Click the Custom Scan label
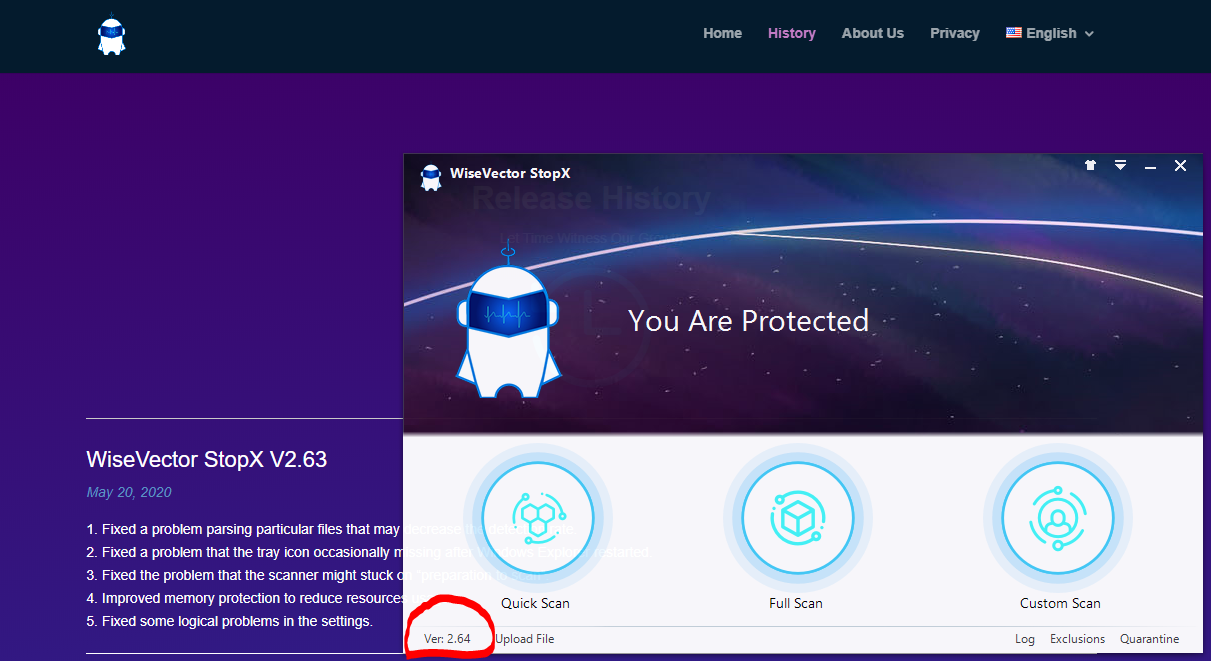The height and width of the screenshot is (661, 1211). coord(1060,603)
